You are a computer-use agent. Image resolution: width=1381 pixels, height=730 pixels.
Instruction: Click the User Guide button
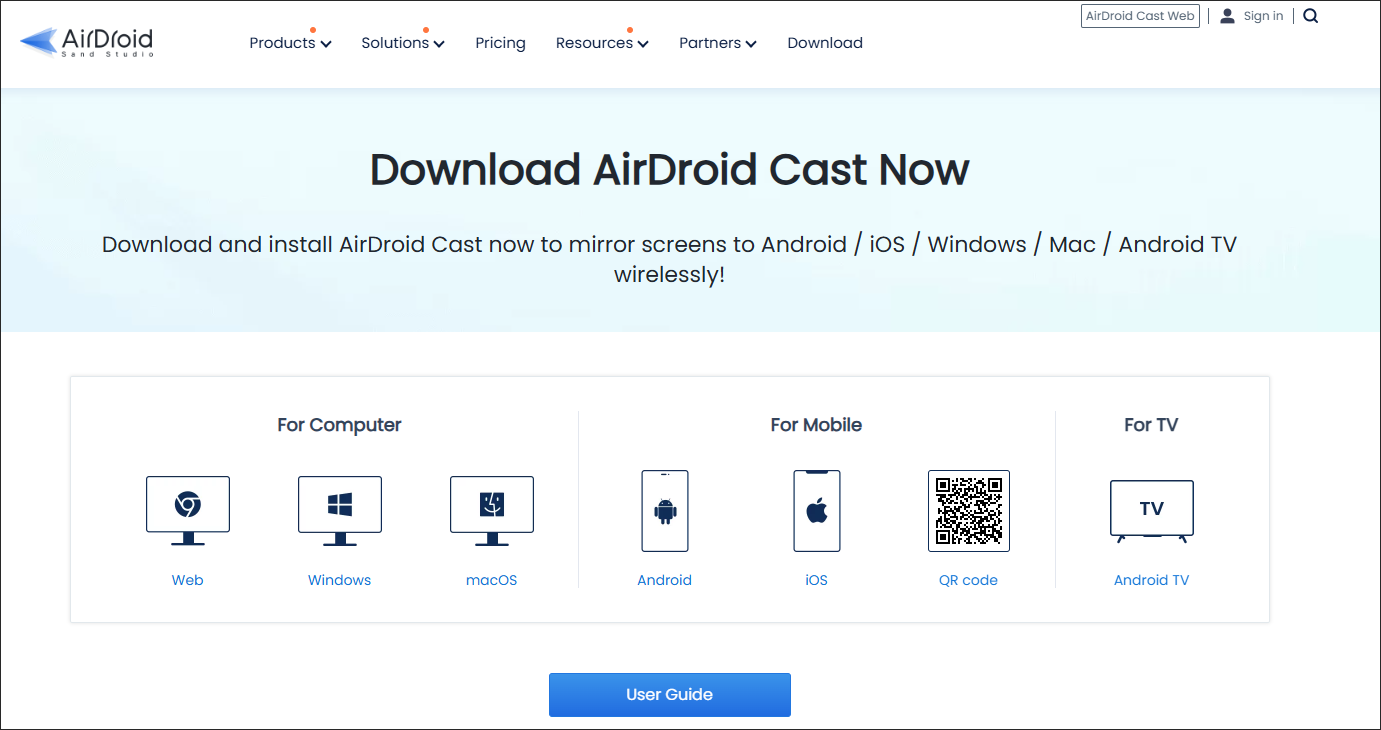669,694
